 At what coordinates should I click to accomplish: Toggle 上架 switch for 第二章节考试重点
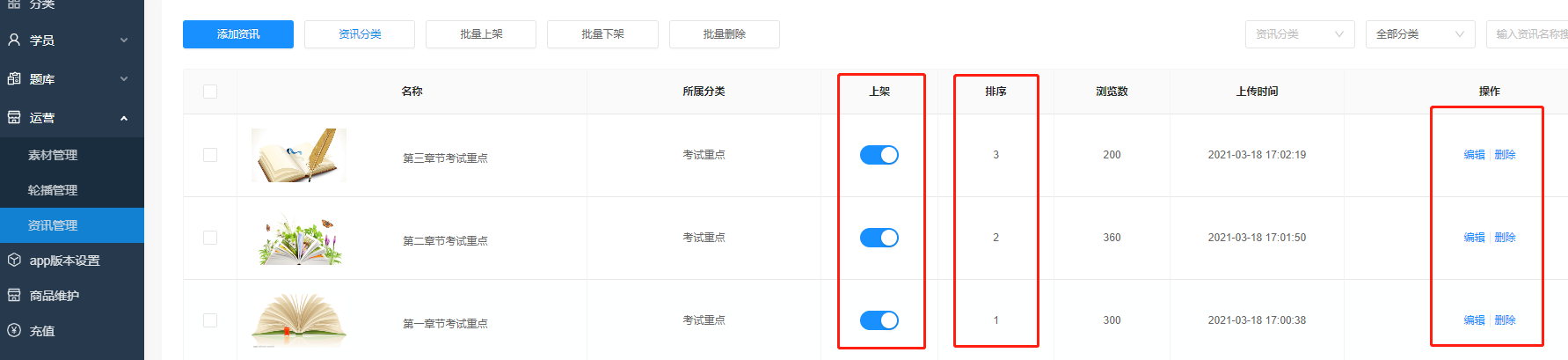pyautogui.click(x=879, y=238)
